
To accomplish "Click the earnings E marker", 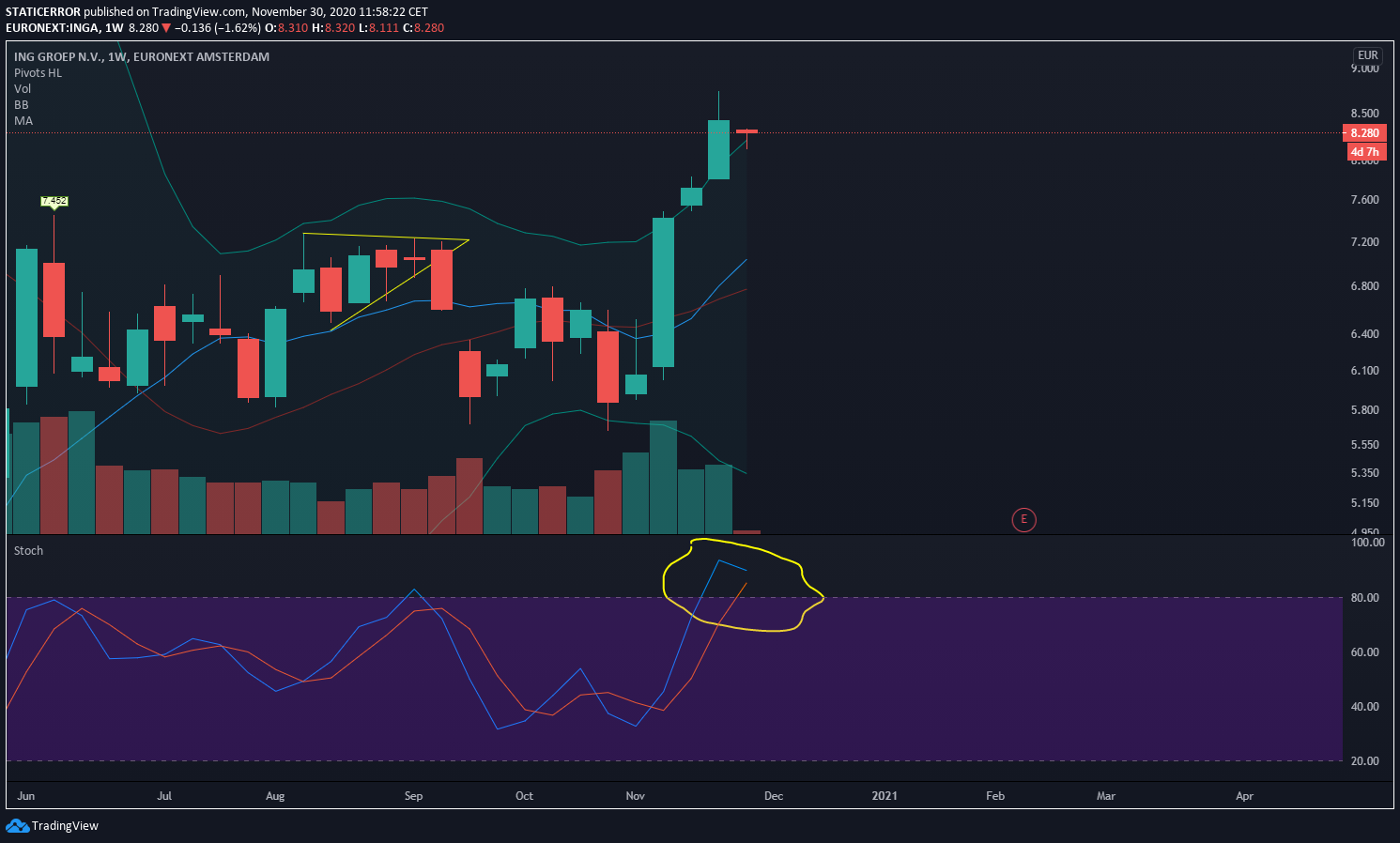I will tap(1023, 519).
